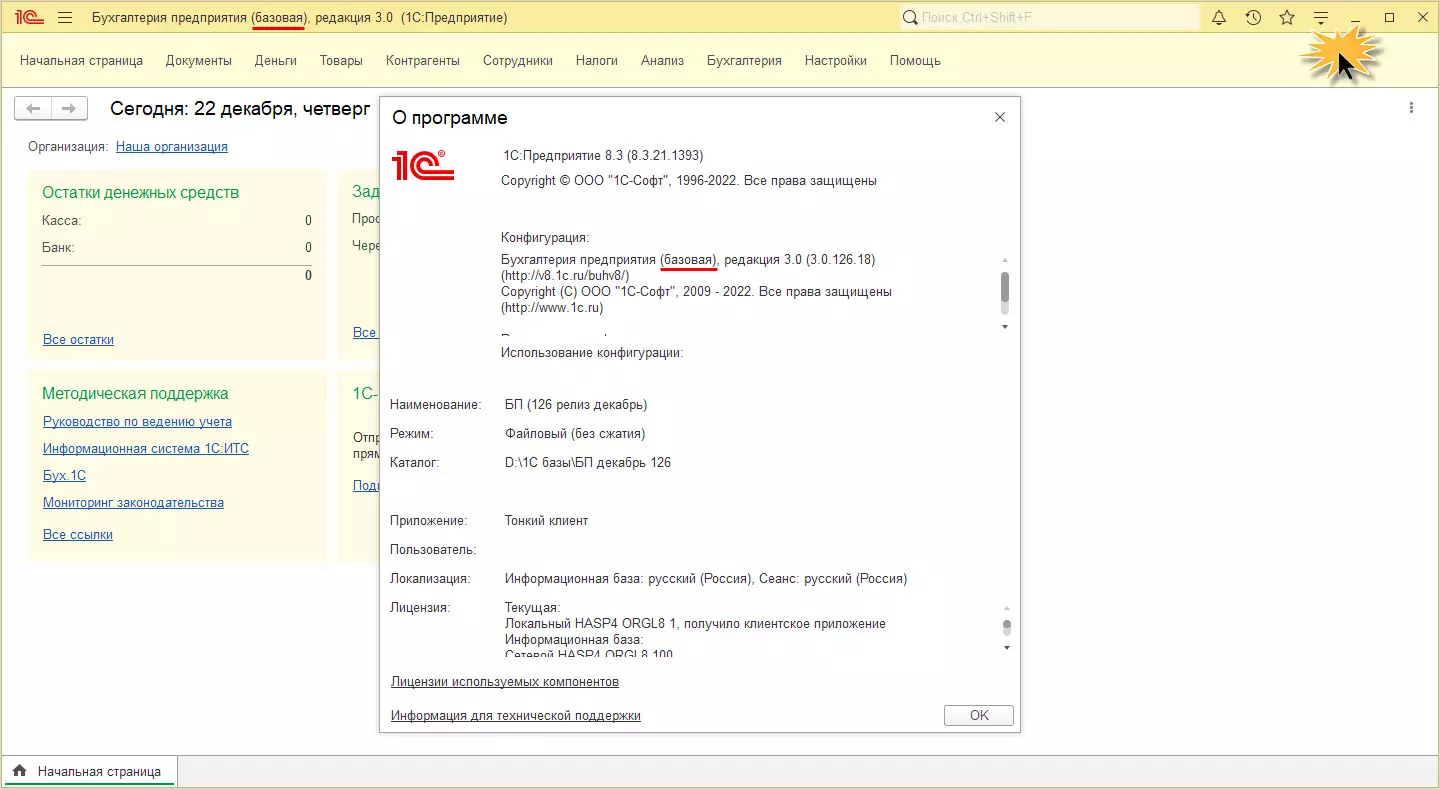The height and width of the screenshot is (789, 1440).
Task: Open Руководство по ведению учета link
Action: click(x=137, y=421)
